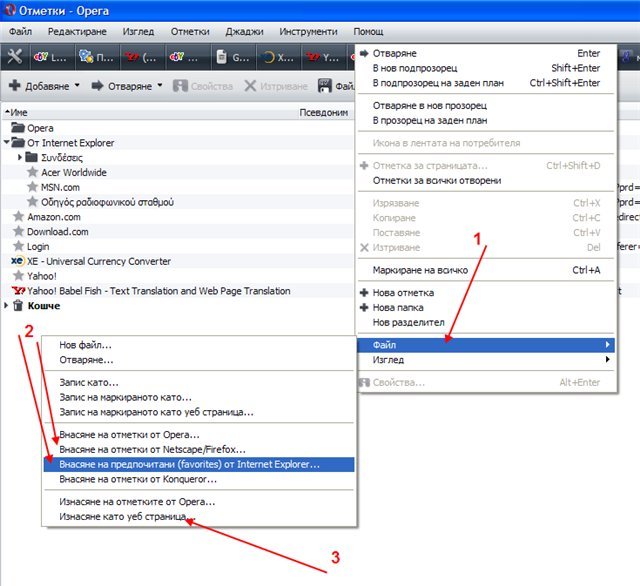Click the Συνδέσεις folder icon

(32, 157)
